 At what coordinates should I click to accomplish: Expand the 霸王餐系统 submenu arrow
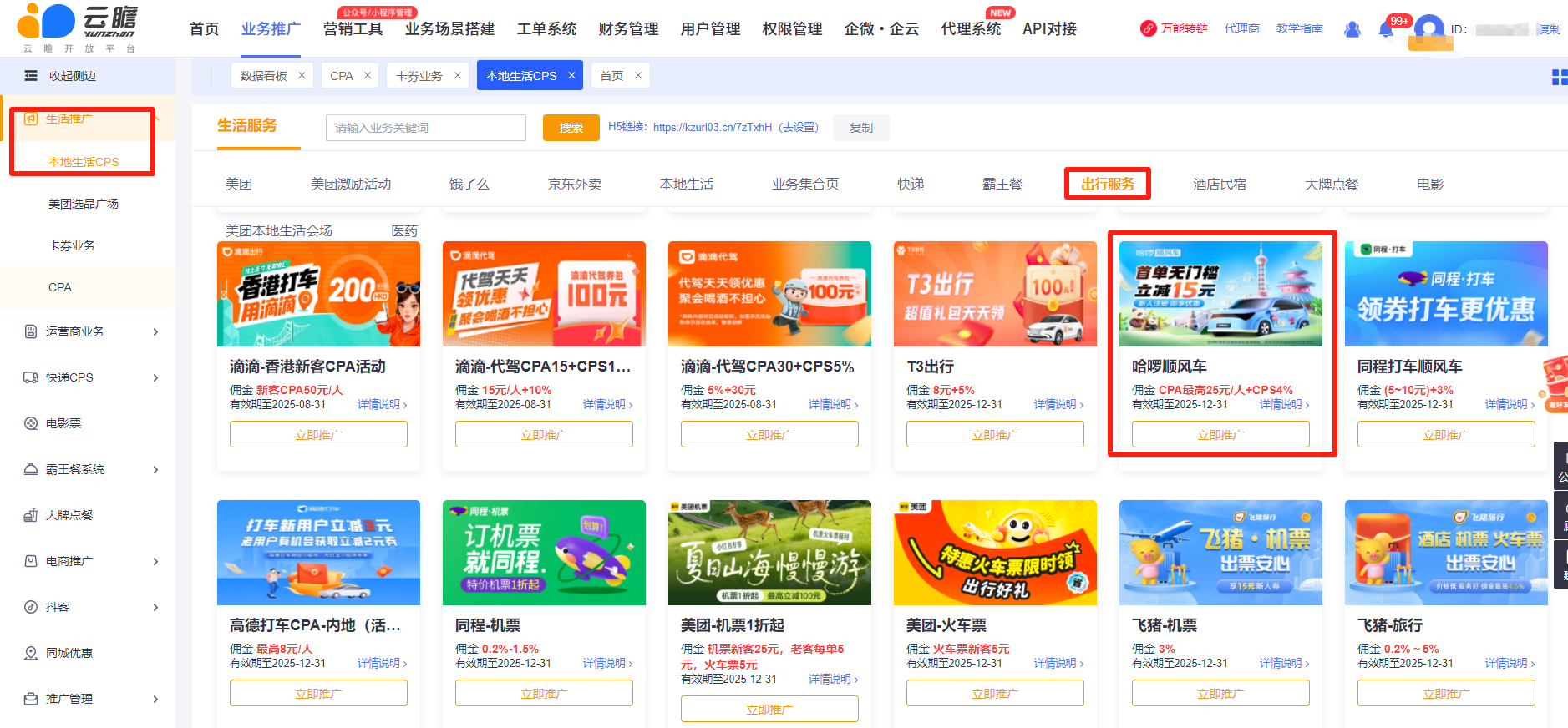coord(155,469)
